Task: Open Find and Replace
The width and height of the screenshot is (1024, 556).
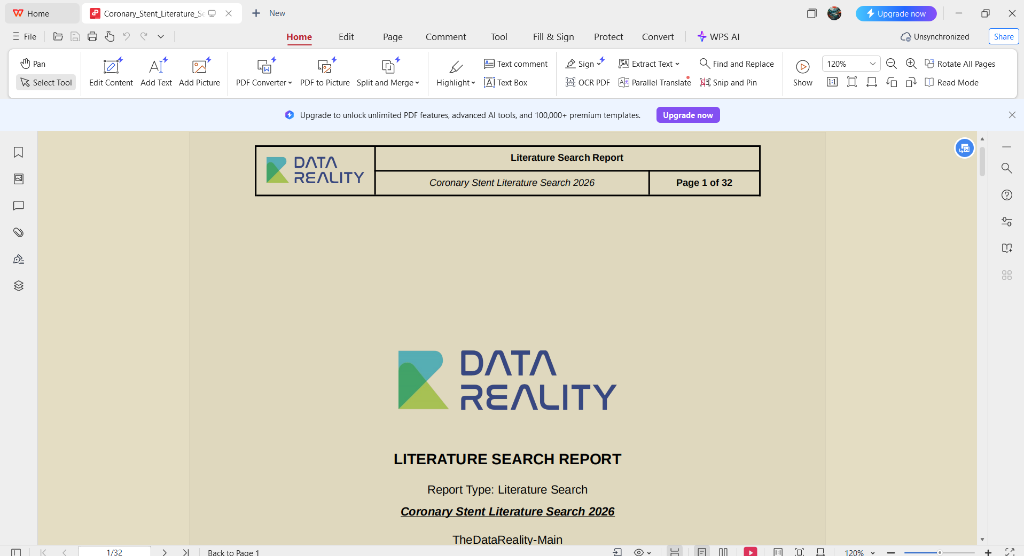Action: [736, 63]
